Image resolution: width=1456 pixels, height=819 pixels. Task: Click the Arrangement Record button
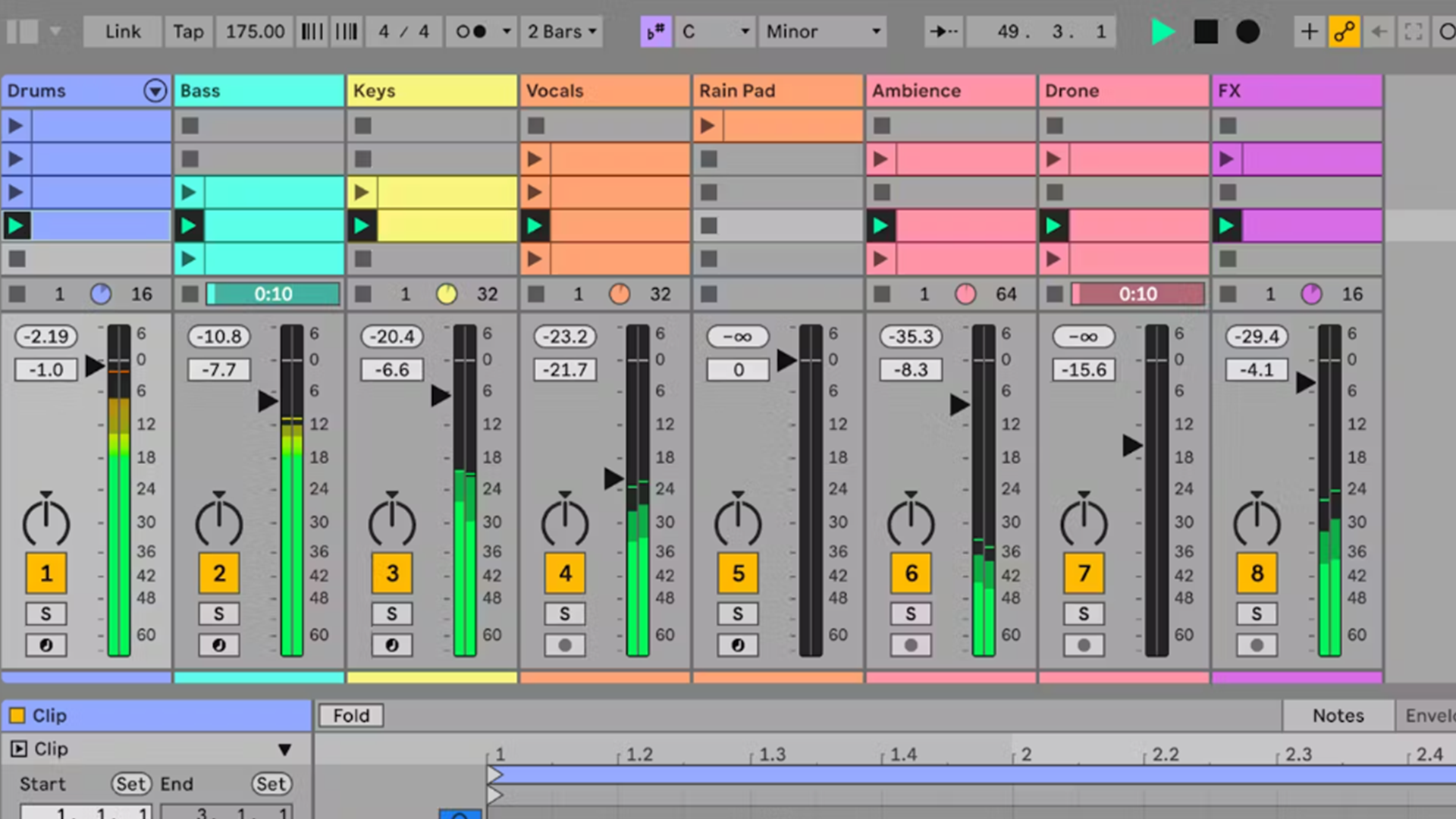[x=1247, y=32]
